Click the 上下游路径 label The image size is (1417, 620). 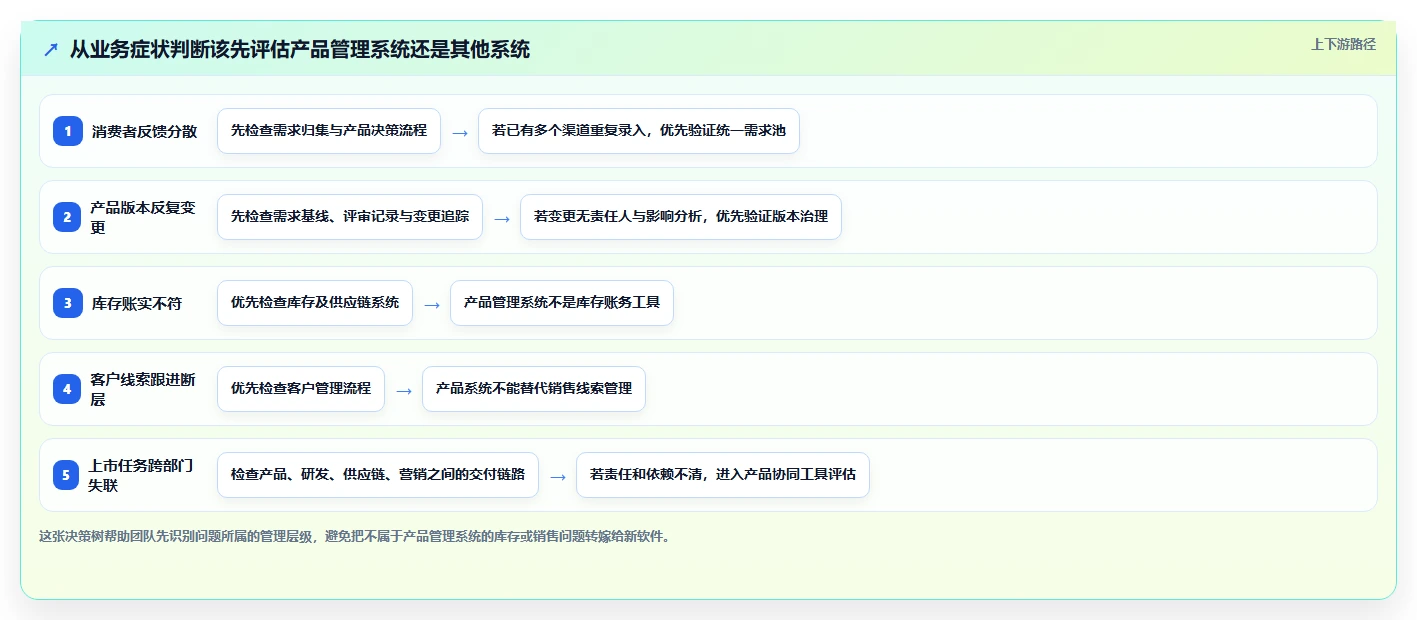coord(1343,44)
